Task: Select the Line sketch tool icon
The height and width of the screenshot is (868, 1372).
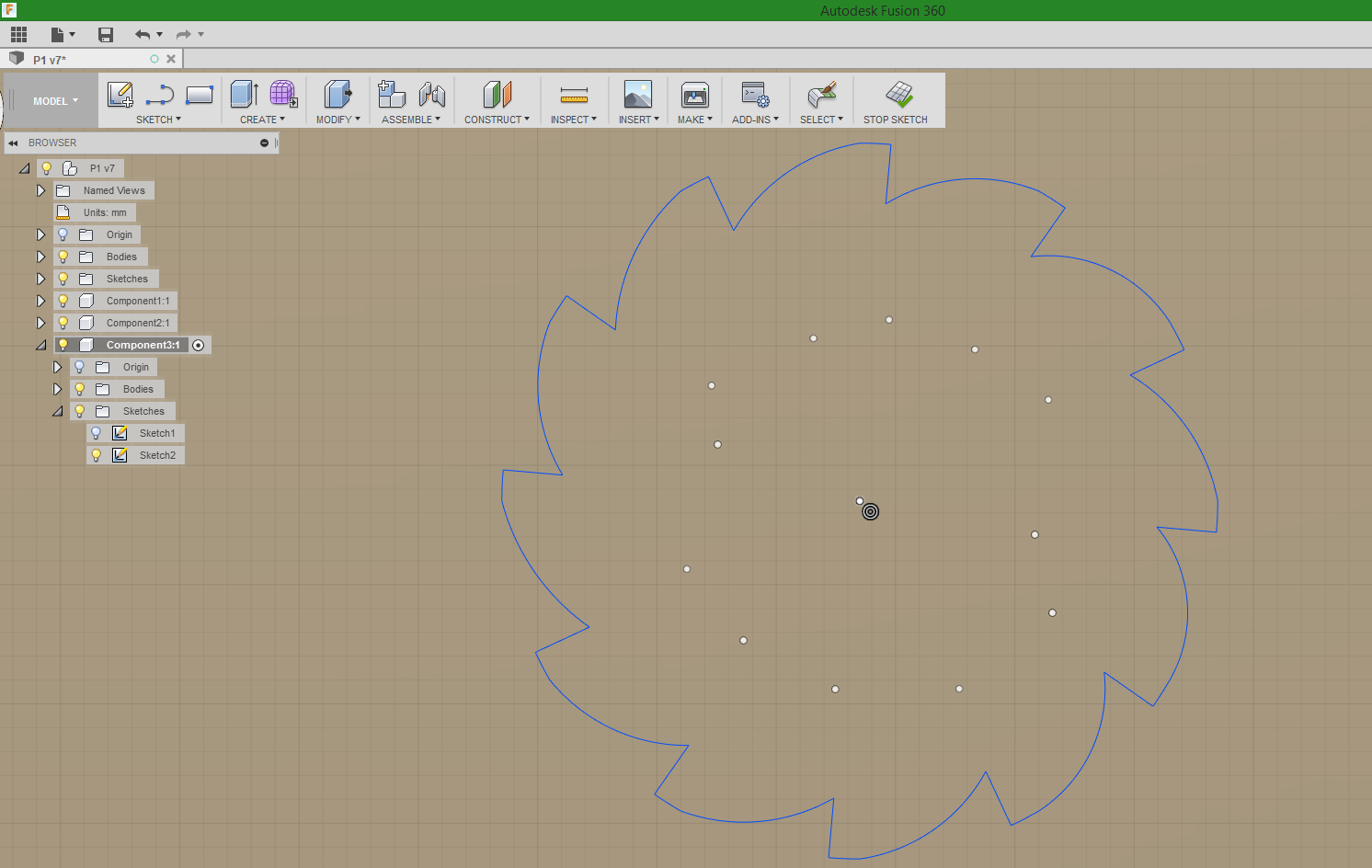Action: tap(160, 94)
